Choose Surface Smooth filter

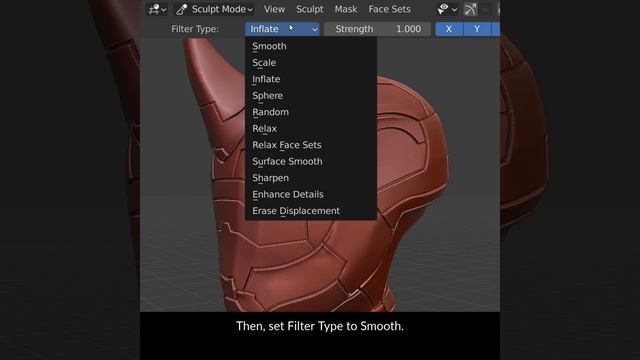pos(310,161)
